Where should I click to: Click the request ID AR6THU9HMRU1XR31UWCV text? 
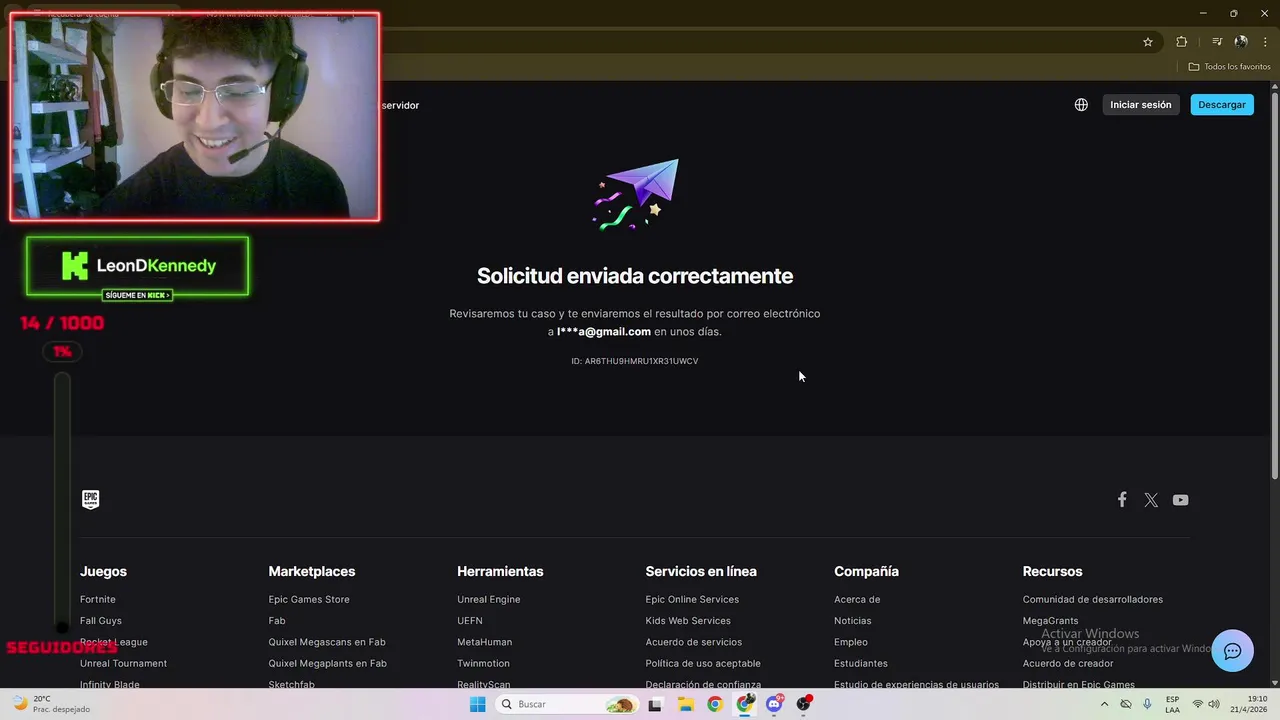click(x=641, y=361)
